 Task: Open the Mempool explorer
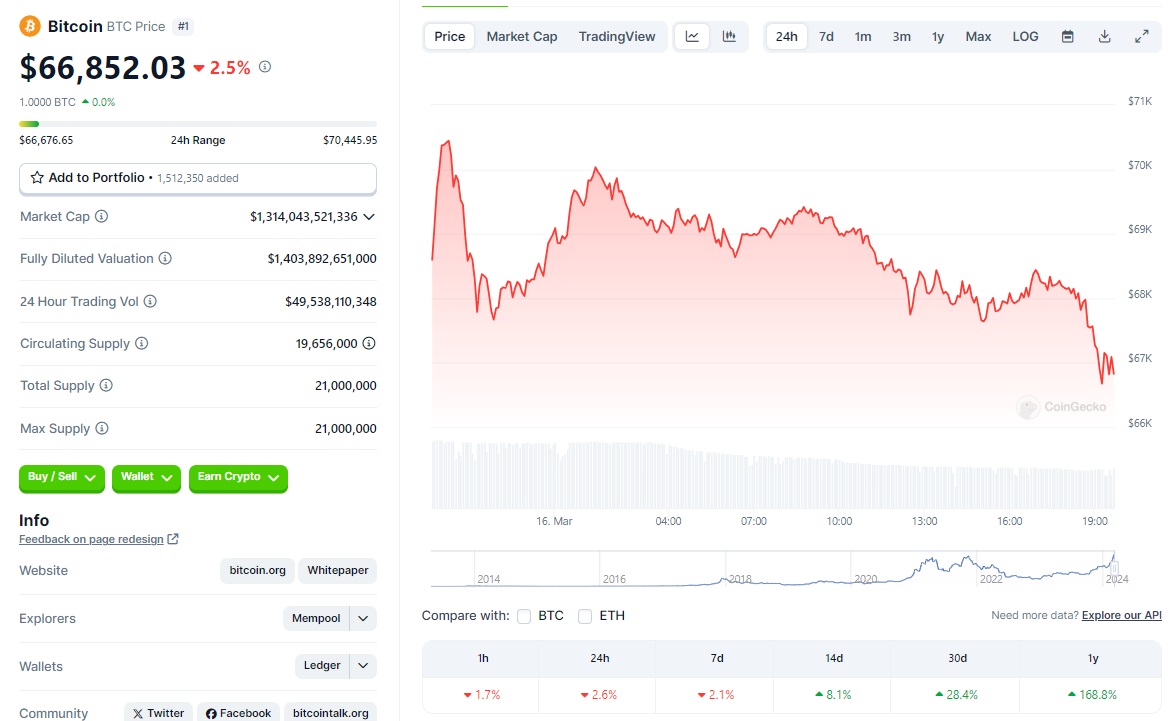click(316, 619)
